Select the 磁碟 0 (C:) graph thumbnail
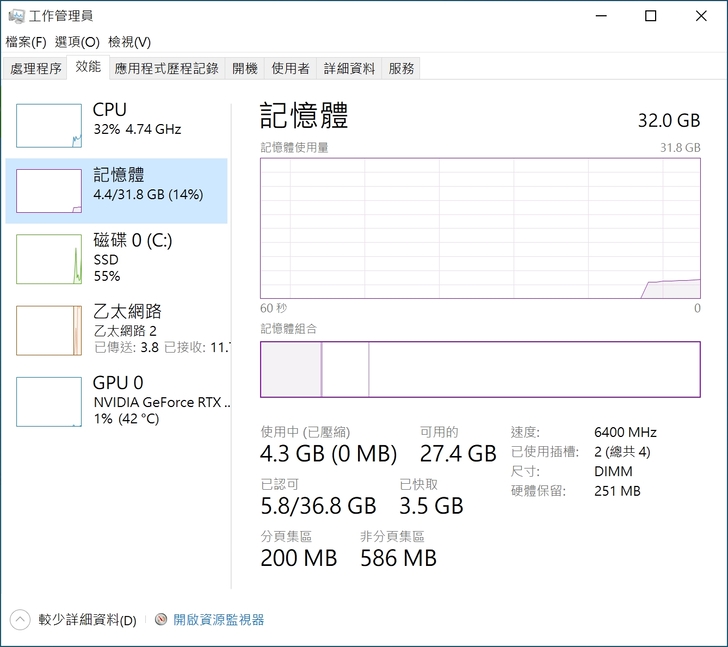Screen dimensions: 728x647 (x=49, y=259)
